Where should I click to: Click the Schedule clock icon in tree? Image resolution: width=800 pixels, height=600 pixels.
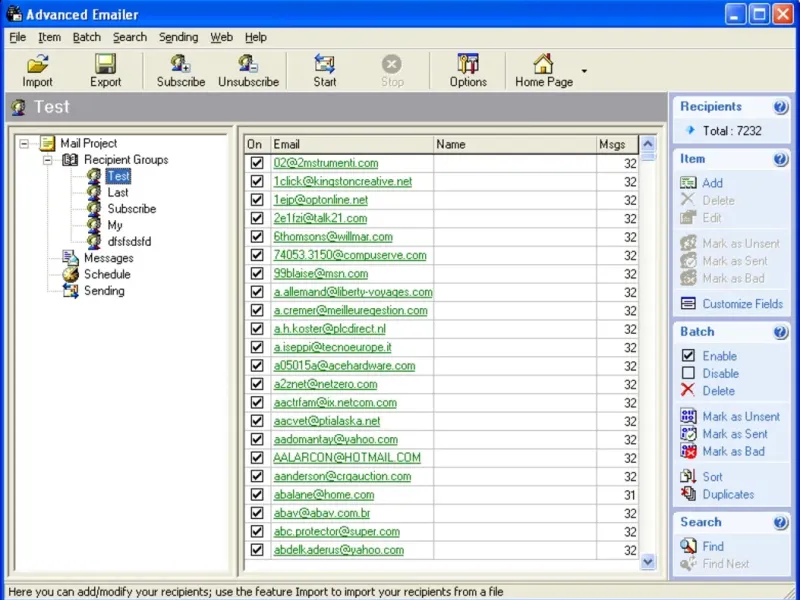click(x=70, y=274)
